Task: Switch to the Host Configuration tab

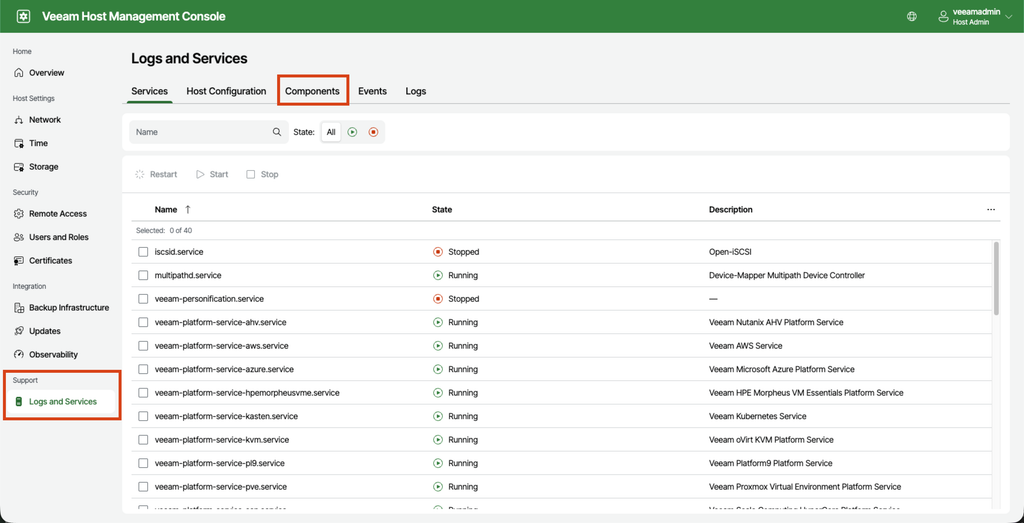Action: pyautogui.click(x=226, y=91)
